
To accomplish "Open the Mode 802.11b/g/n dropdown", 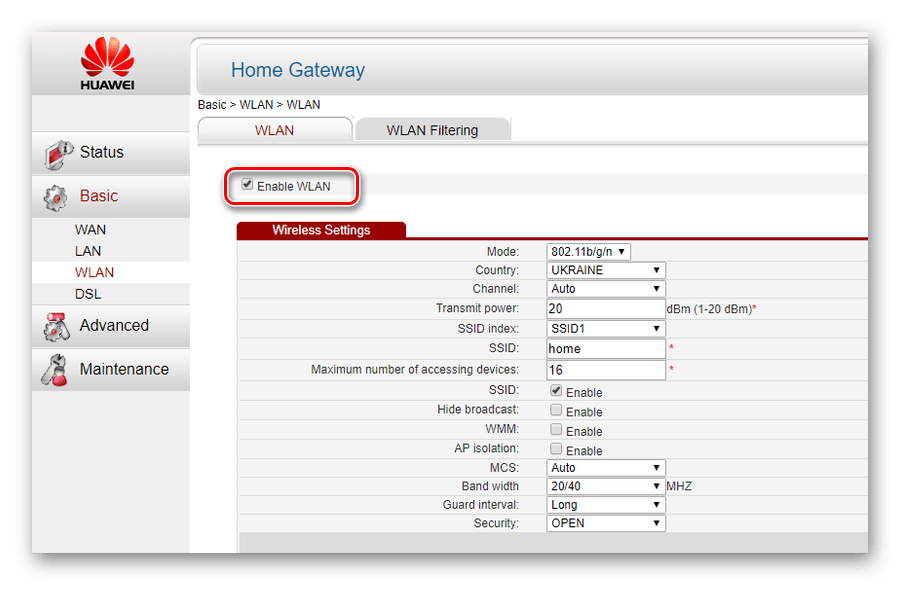I will coord(588,251).
